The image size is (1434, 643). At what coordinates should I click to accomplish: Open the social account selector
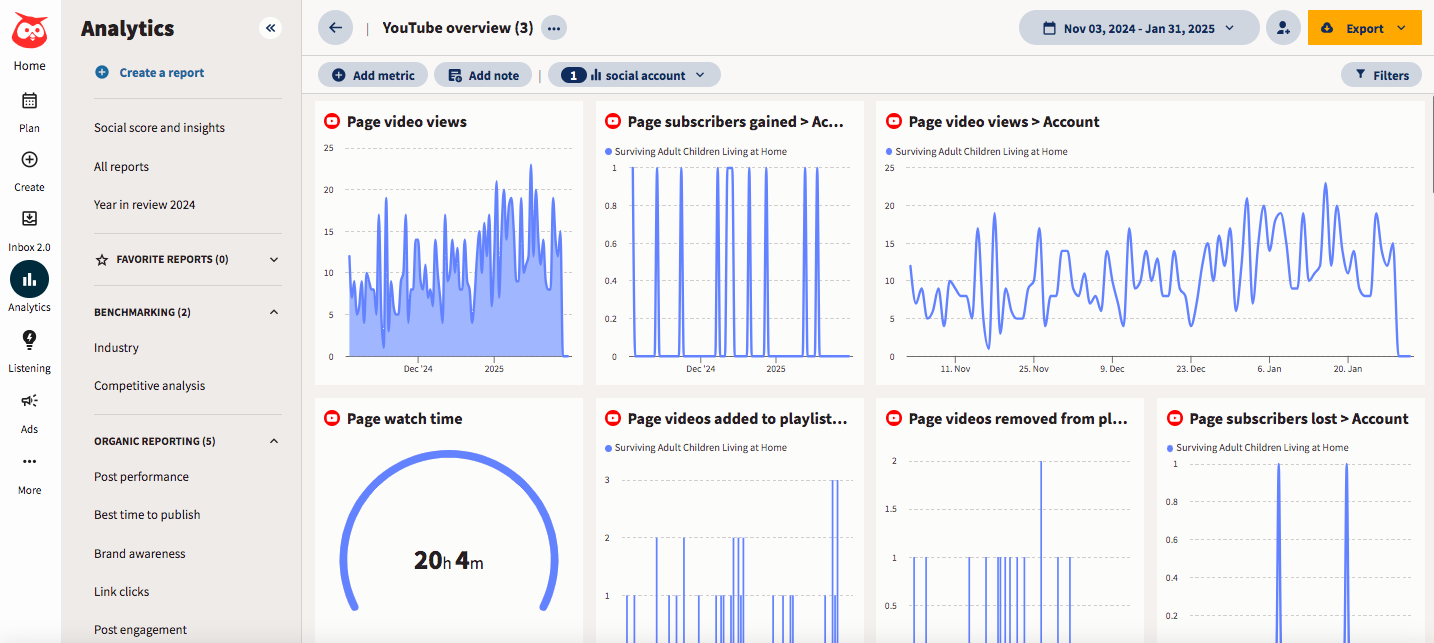pyautogui.click(x=634, y=74)
